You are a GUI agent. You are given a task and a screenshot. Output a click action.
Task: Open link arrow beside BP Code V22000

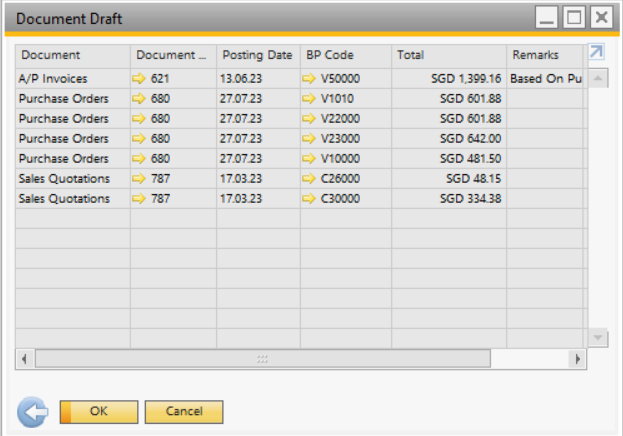click(309, 118)
